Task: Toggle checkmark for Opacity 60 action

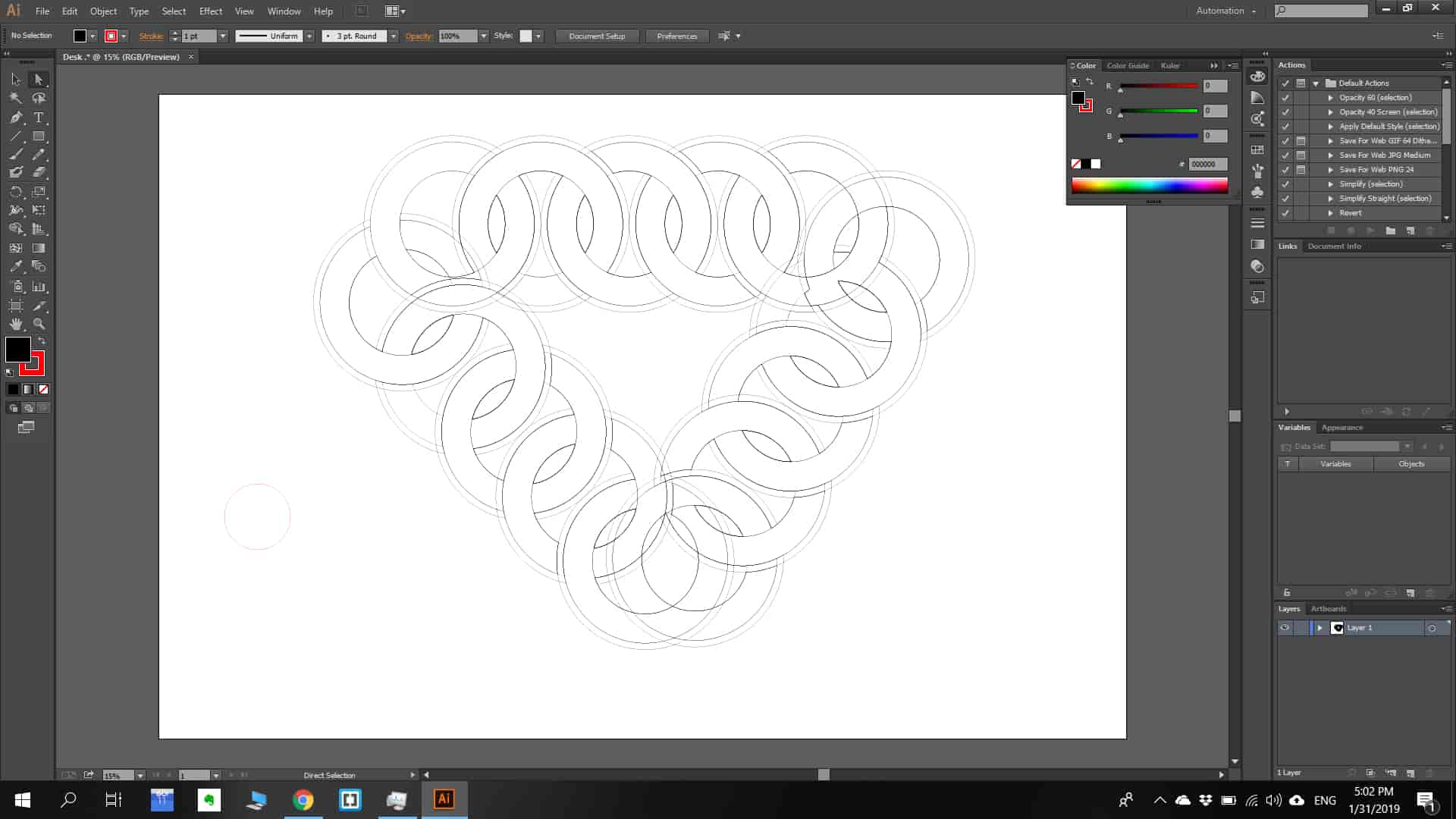Action: tap(1285, 98)
